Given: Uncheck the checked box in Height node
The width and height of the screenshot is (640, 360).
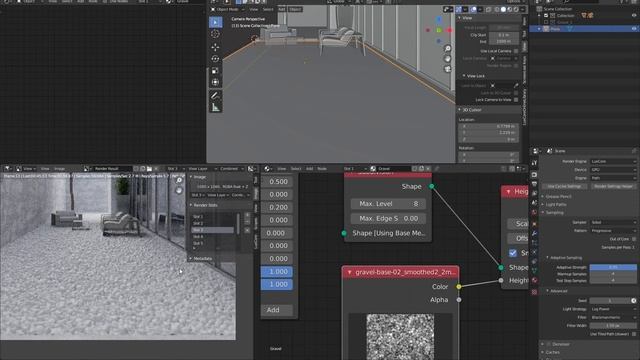Looking at the screenshot, I should tap(513, 253).
